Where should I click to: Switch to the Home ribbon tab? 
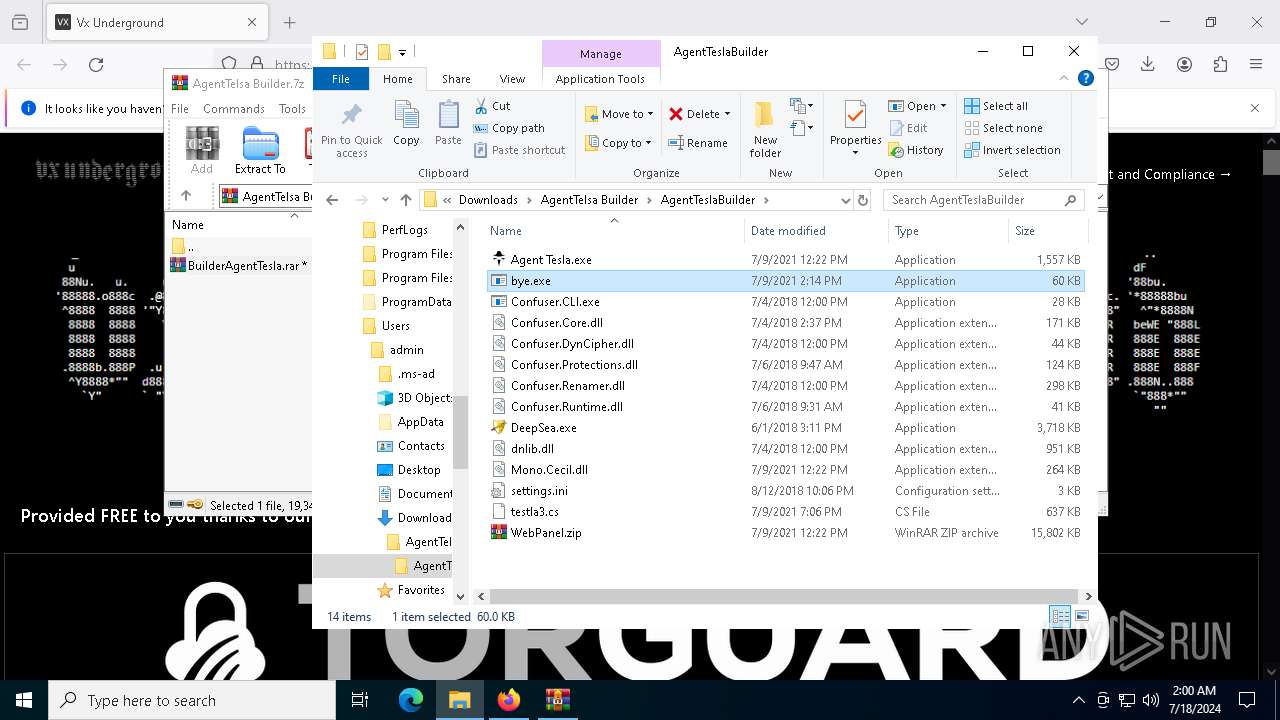(x=397, y=79)
